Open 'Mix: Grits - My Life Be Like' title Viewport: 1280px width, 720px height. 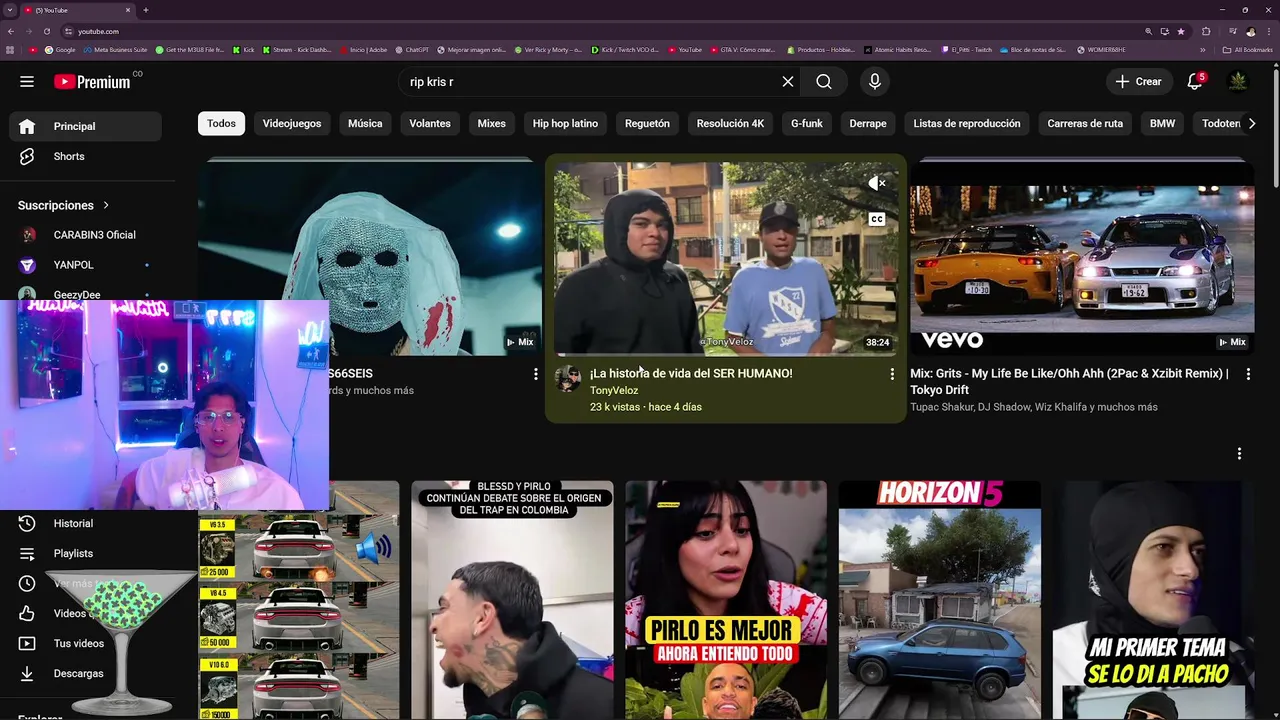point(1069,381)
